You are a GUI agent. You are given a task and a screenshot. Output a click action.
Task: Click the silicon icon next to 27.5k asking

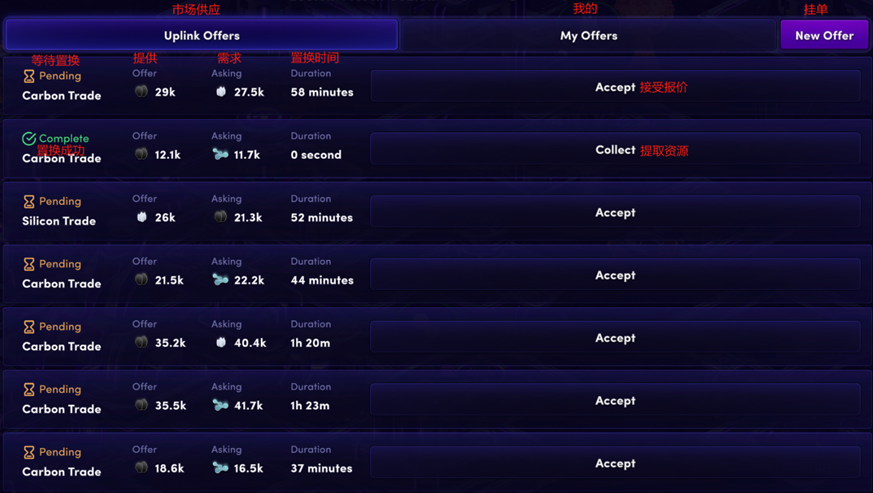(x=221, y=92)
